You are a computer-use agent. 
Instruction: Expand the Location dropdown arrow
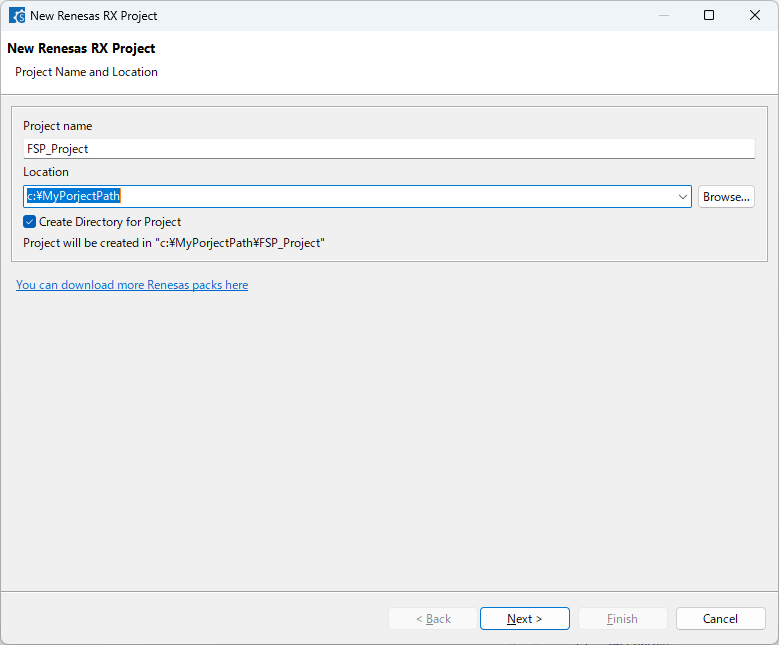683,197
